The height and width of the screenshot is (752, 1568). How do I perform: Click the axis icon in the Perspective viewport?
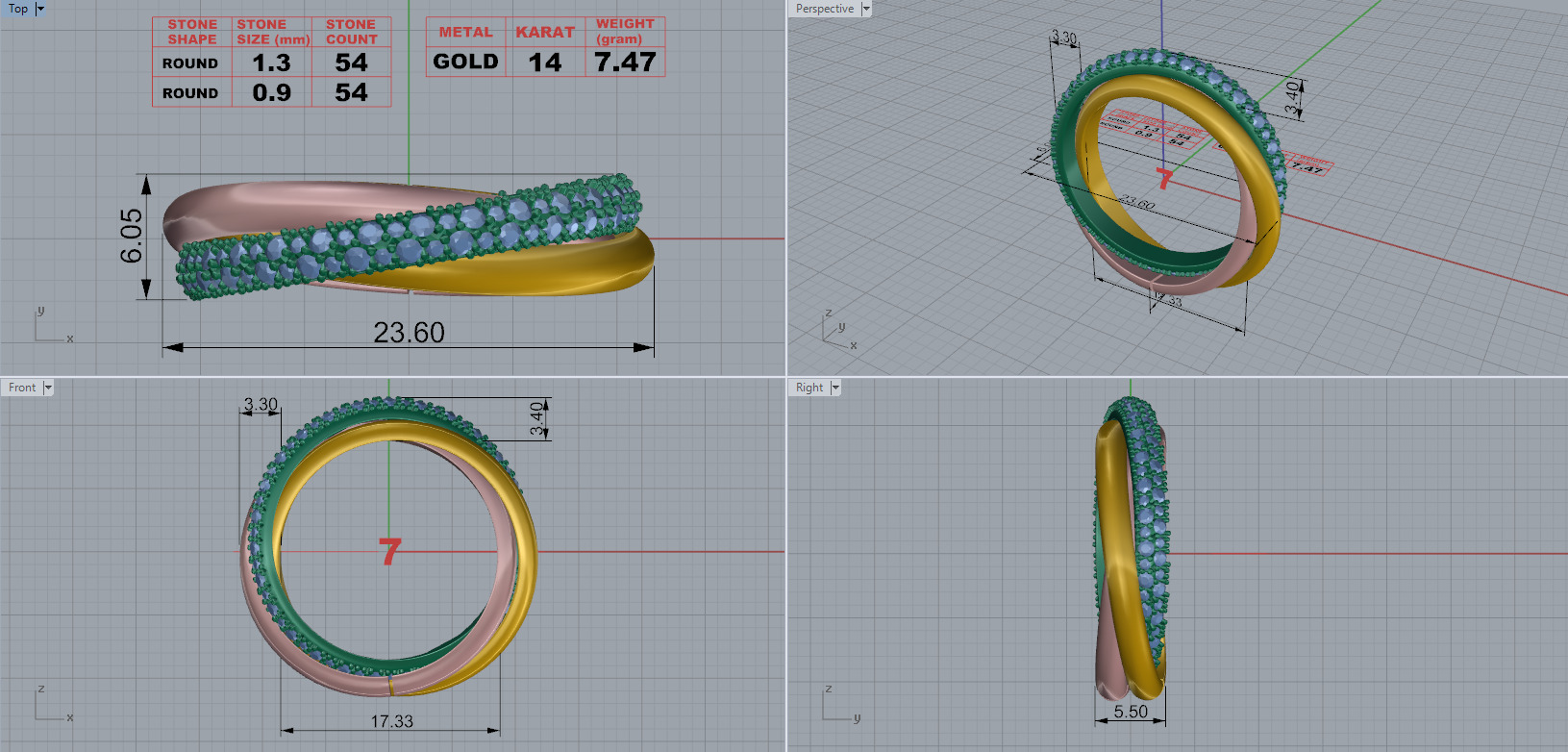(839, 328)
